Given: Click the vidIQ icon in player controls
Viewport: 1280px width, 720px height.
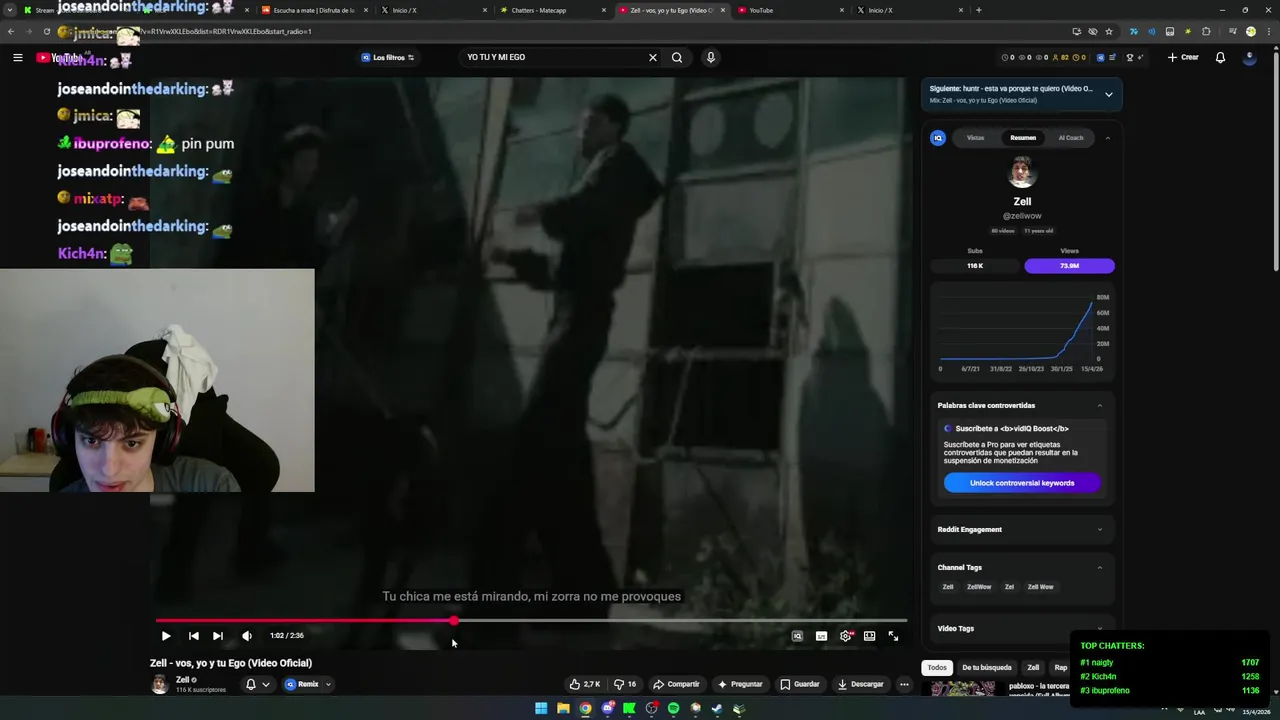Looking at the screenshot, I should point(797,636).
